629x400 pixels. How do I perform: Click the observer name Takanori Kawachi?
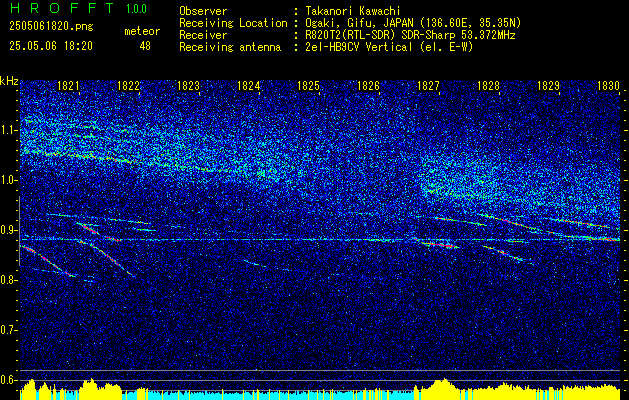tap(353, 11)
